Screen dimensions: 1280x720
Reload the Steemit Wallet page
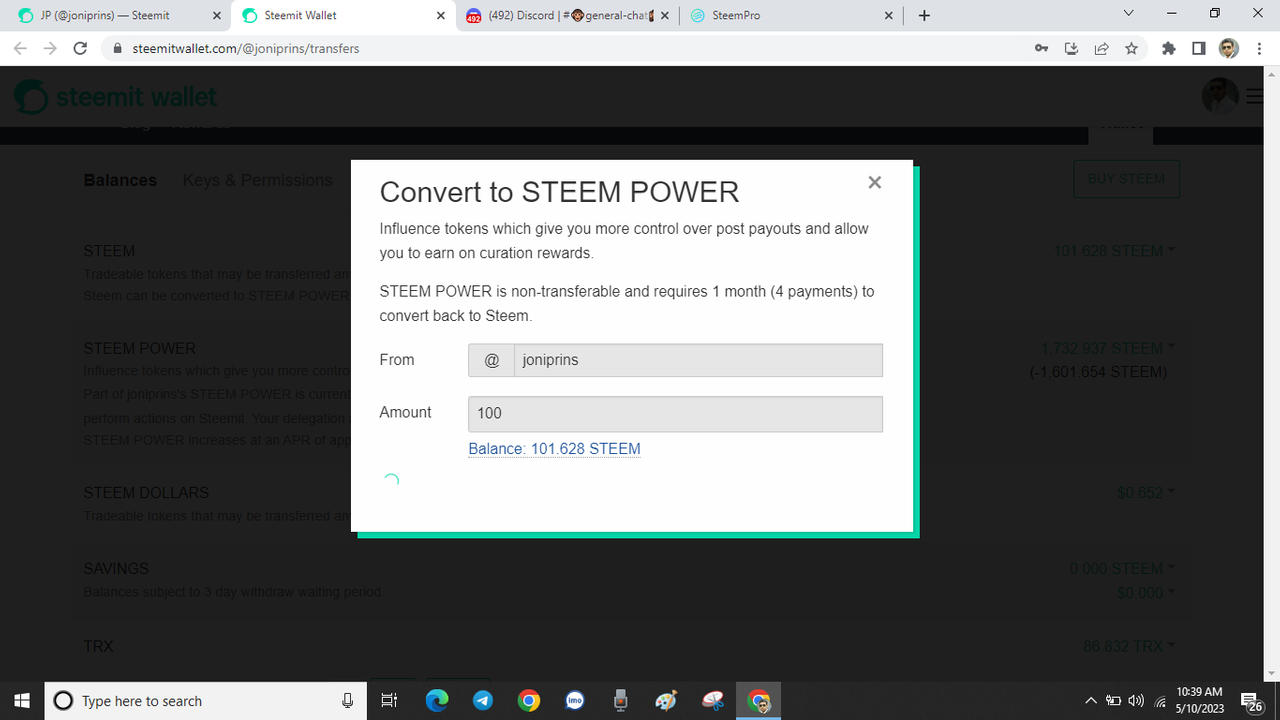pos(81,48)
